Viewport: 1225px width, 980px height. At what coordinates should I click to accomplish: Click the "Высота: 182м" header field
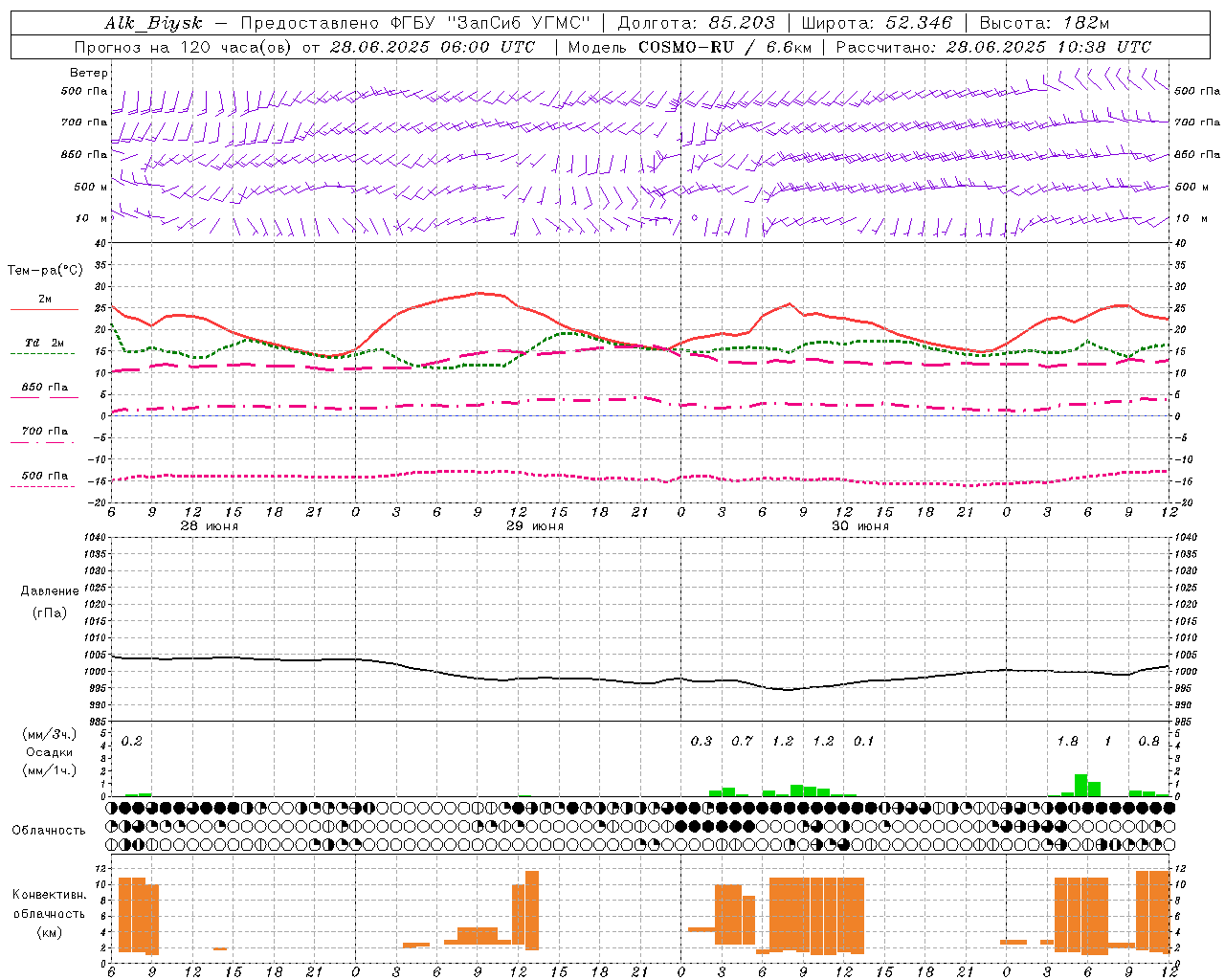1044,24
